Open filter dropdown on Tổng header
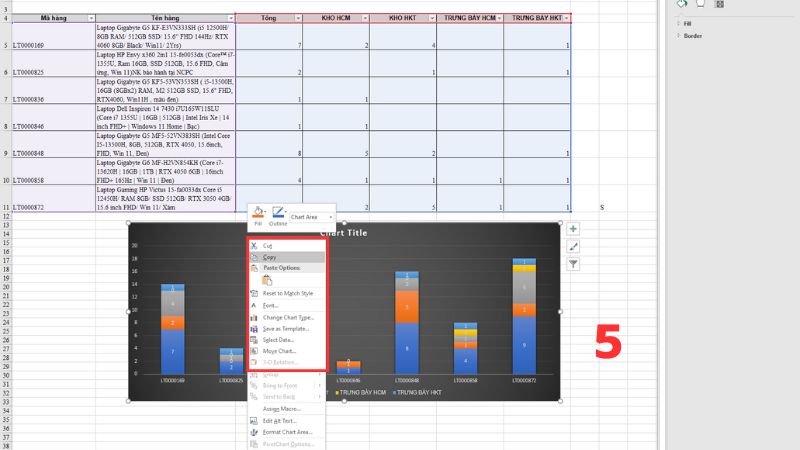 click(298, 18)
